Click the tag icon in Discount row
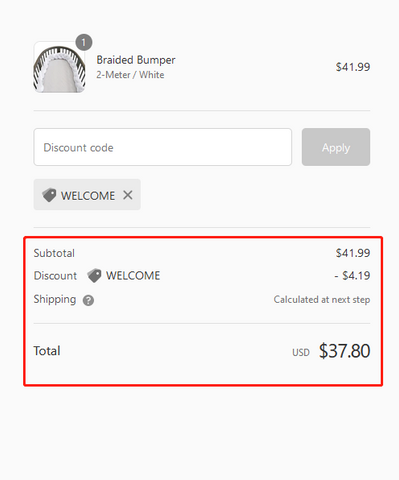Screen dimensions: 399x480 tap(94, 276)
